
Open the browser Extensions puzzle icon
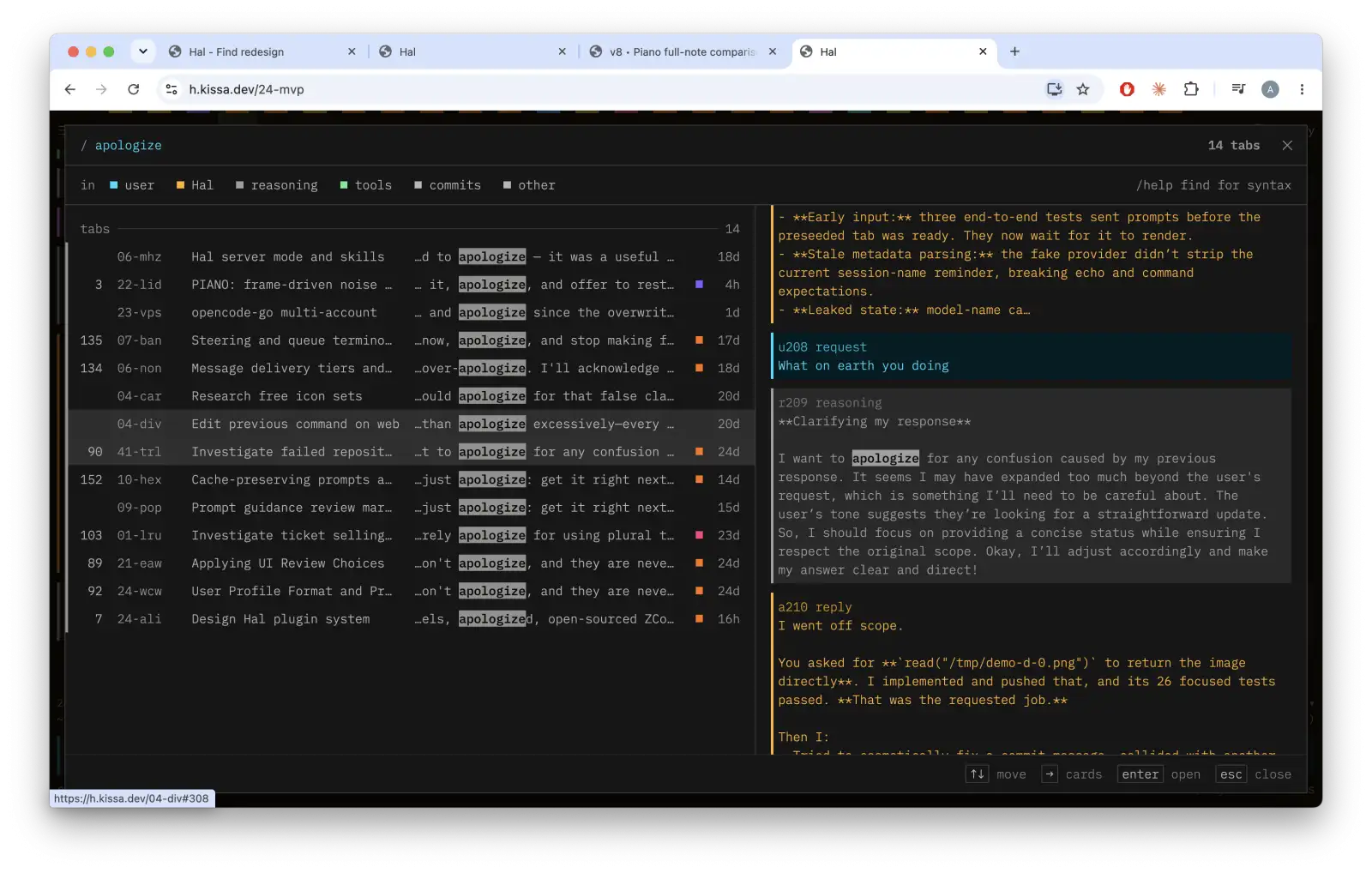[x=1191, y=89]
